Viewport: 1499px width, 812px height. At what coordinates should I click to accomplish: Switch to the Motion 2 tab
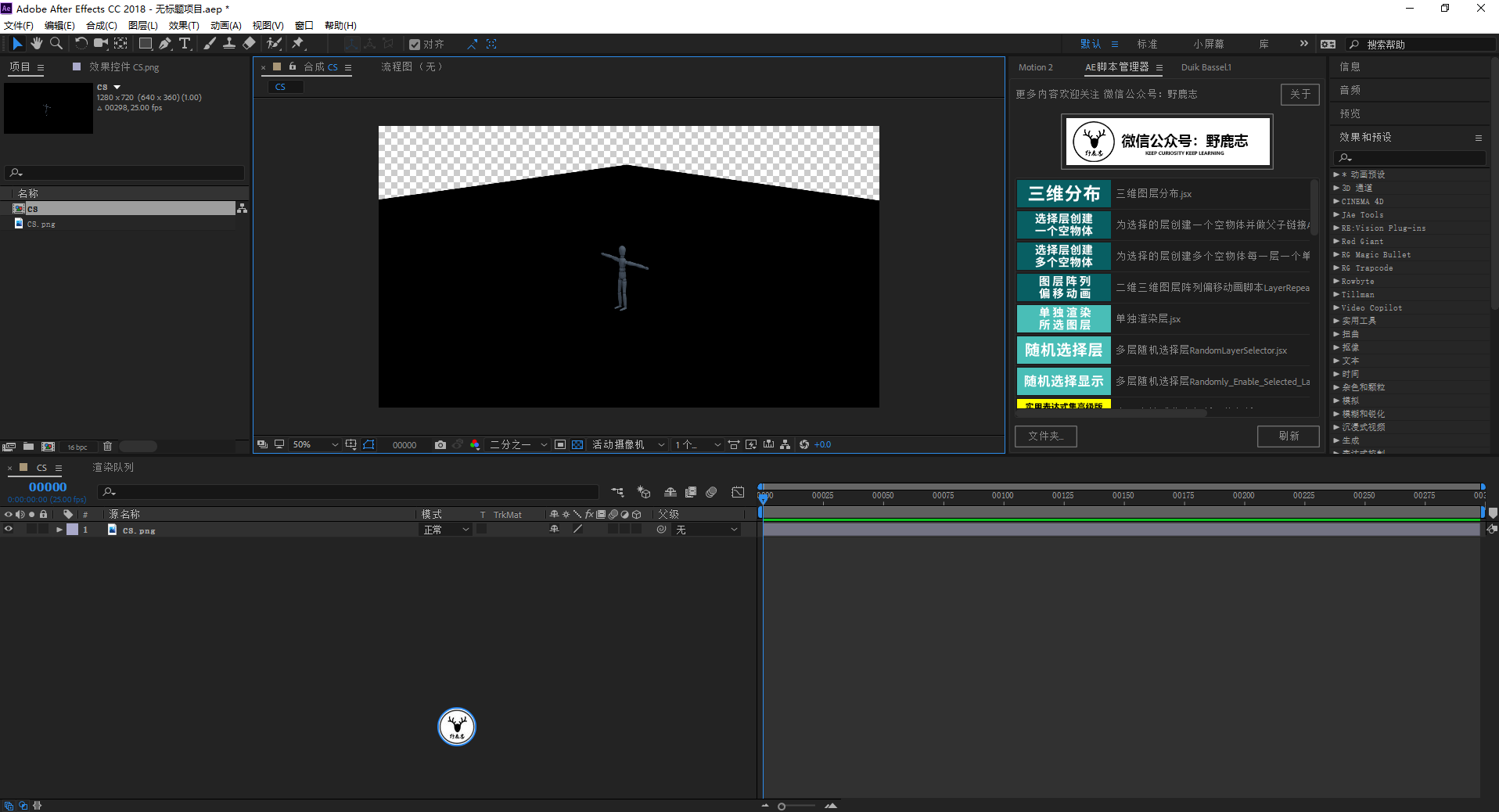coord(1035,67)
